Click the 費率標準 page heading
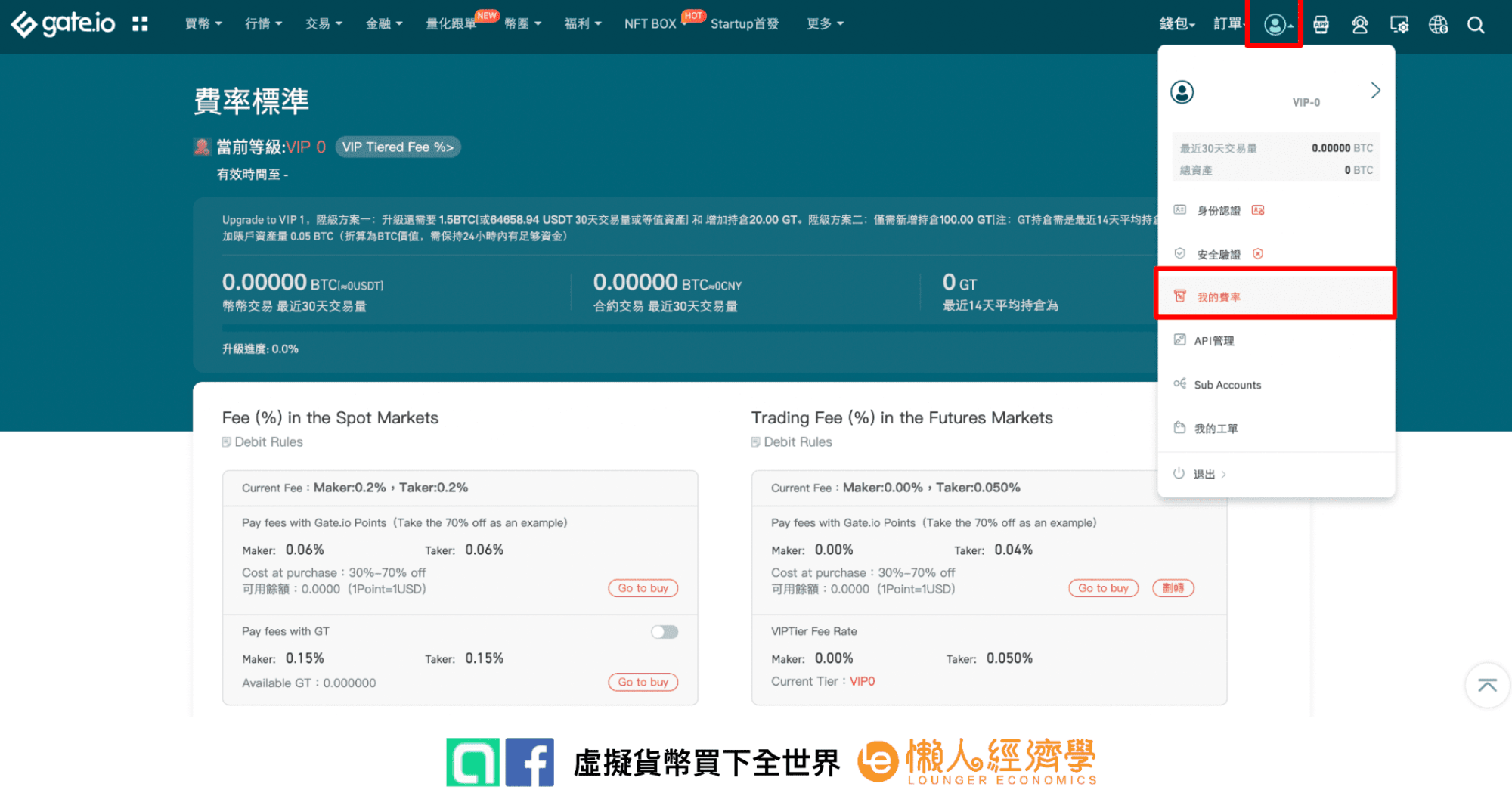 pyautogui.click(x=251, y=101)
